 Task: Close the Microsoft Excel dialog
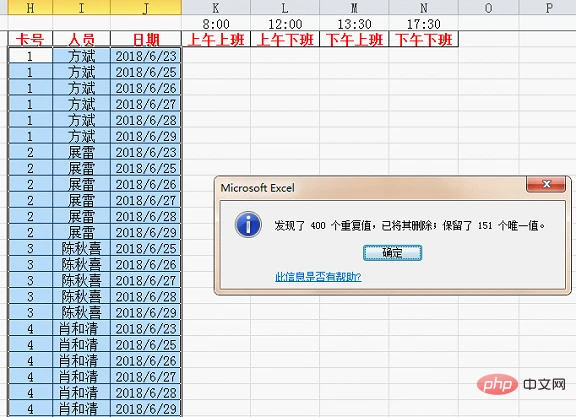(x=546, y=184)
